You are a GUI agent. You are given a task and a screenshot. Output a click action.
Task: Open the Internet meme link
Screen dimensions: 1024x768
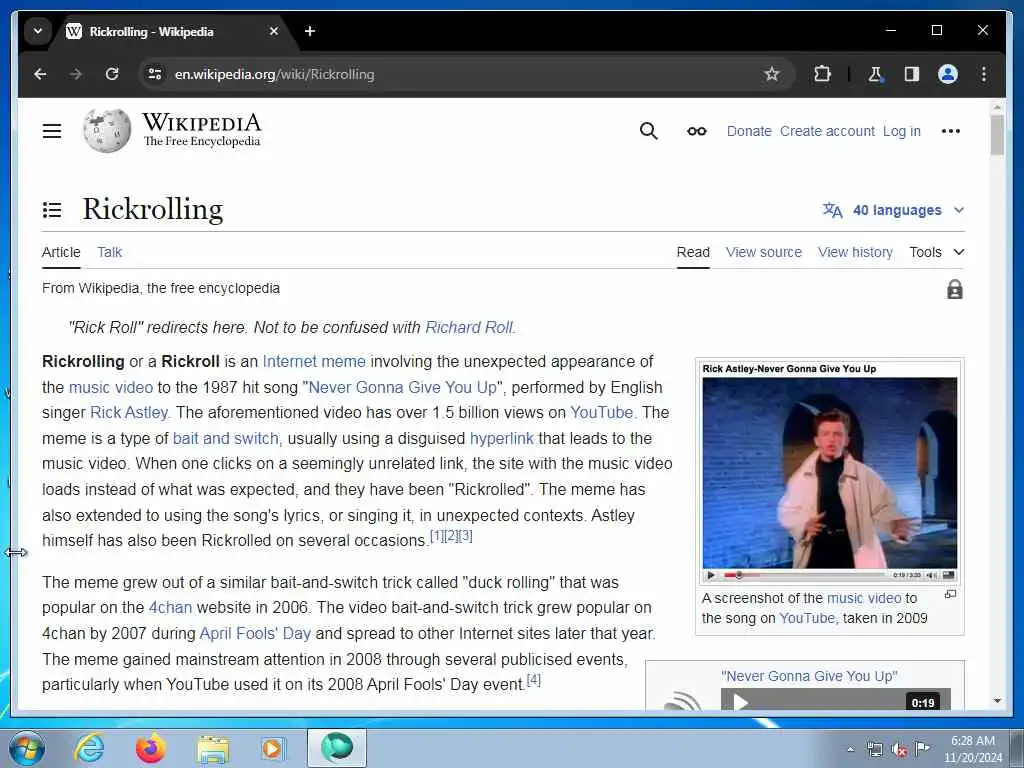pos(314,361)
